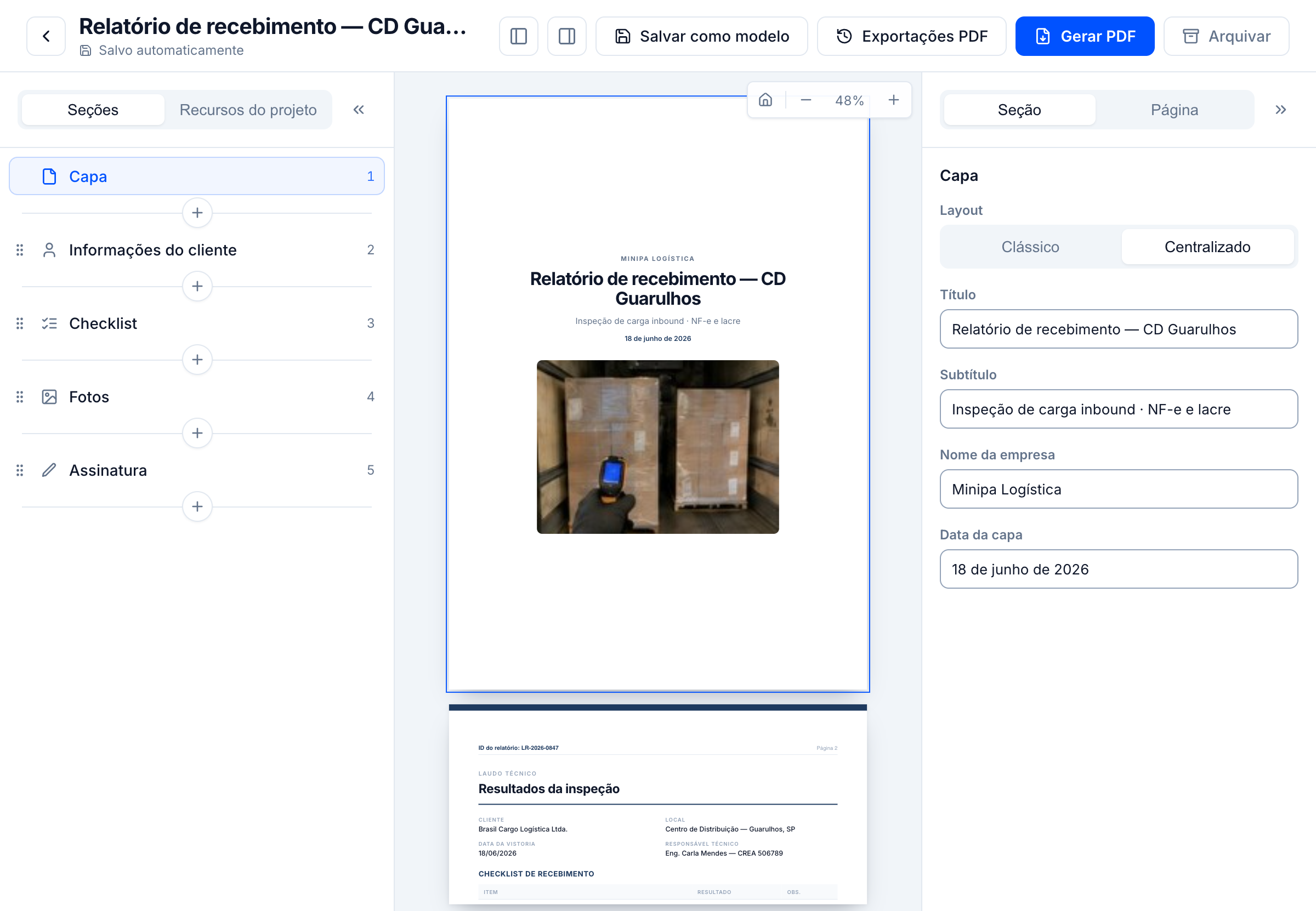Select the Assinatura section
This screenshot has width=1316, height=911.
point(196,470)
